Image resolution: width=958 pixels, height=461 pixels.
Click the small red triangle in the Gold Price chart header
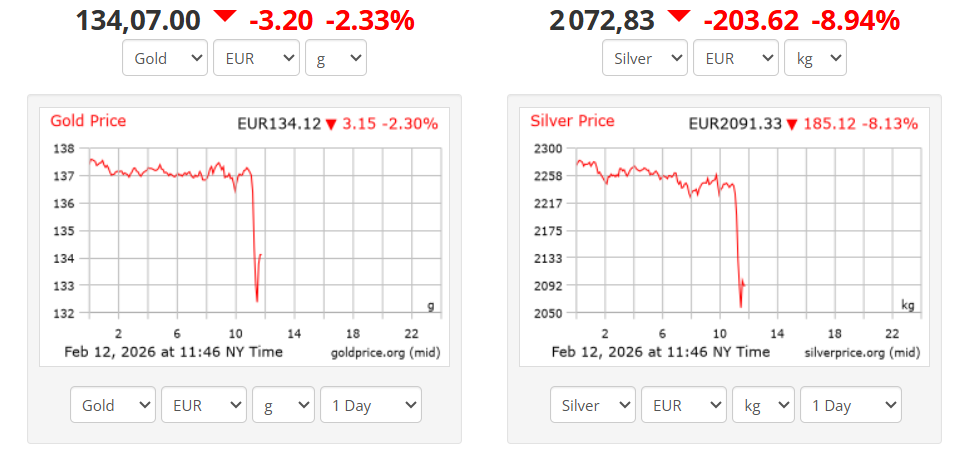(x=331, y=125)
